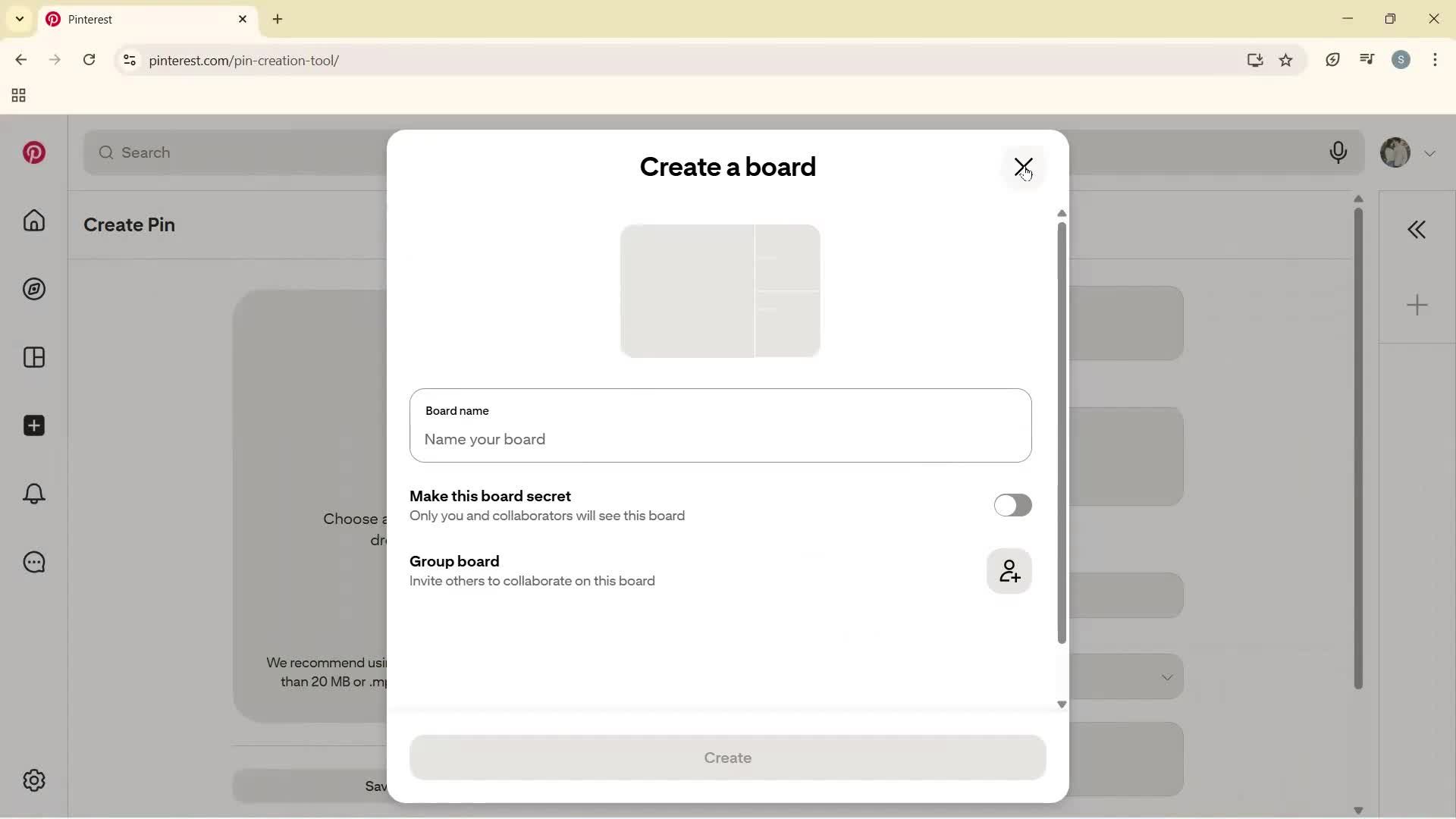Enable Make this board secret
The height and width of the screenshot is (819, 1456).
[x=1013, y=505]
